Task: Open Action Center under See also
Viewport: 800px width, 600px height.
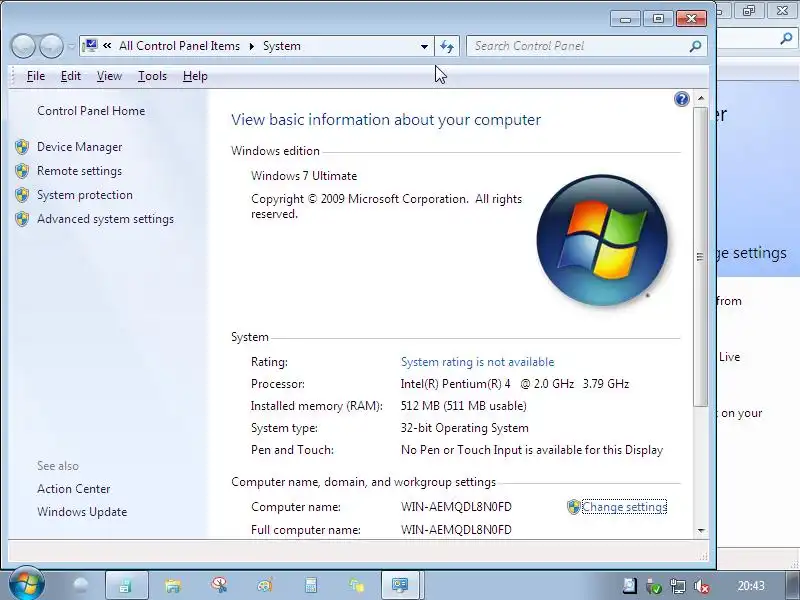Action: (73, 489)
